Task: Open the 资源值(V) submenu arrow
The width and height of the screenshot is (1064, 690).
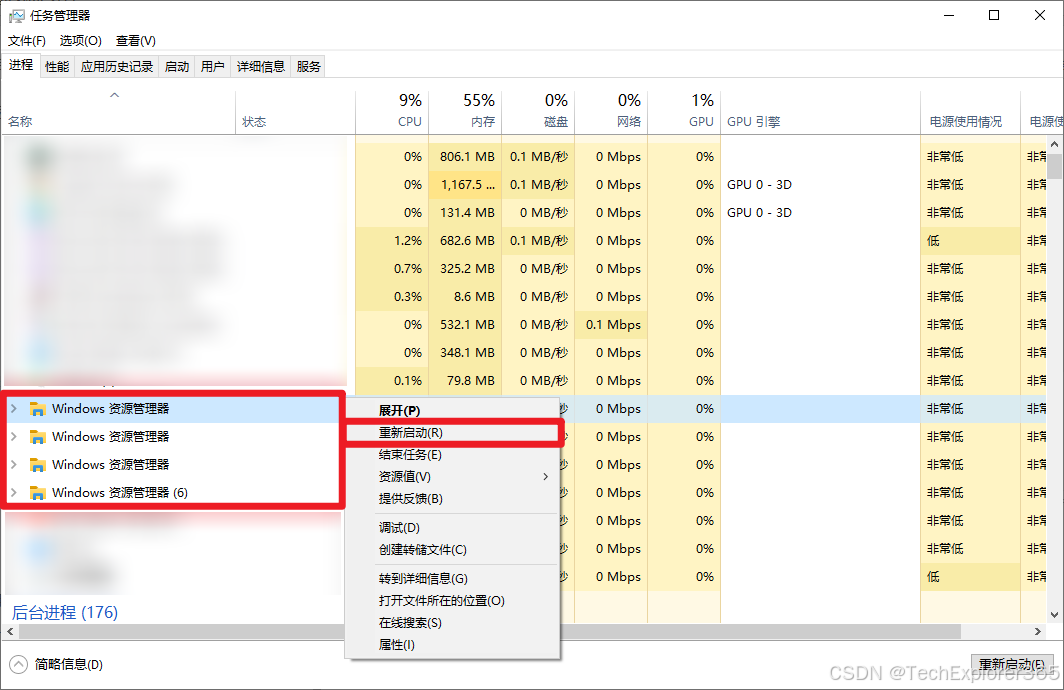Action: click(546, 477)
